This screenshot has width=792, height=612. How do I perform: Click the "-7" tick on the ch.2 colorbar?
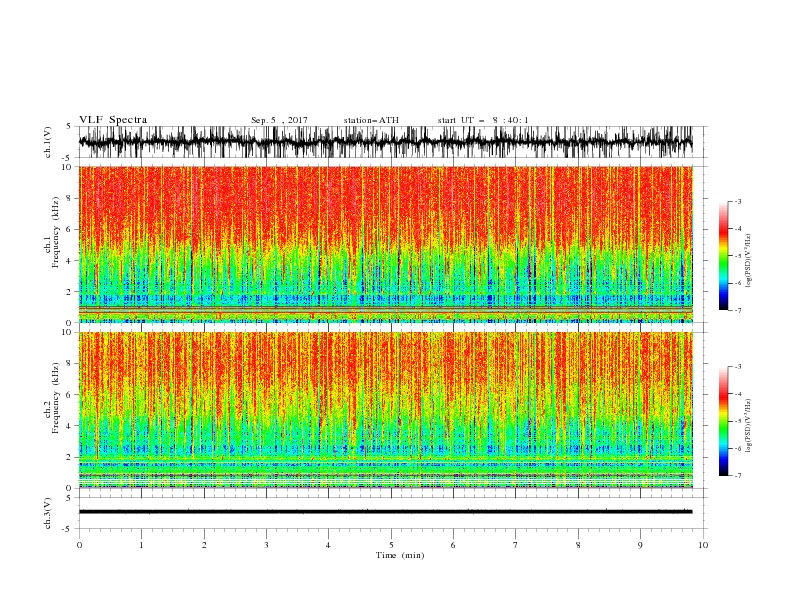[x=738, y=475]
